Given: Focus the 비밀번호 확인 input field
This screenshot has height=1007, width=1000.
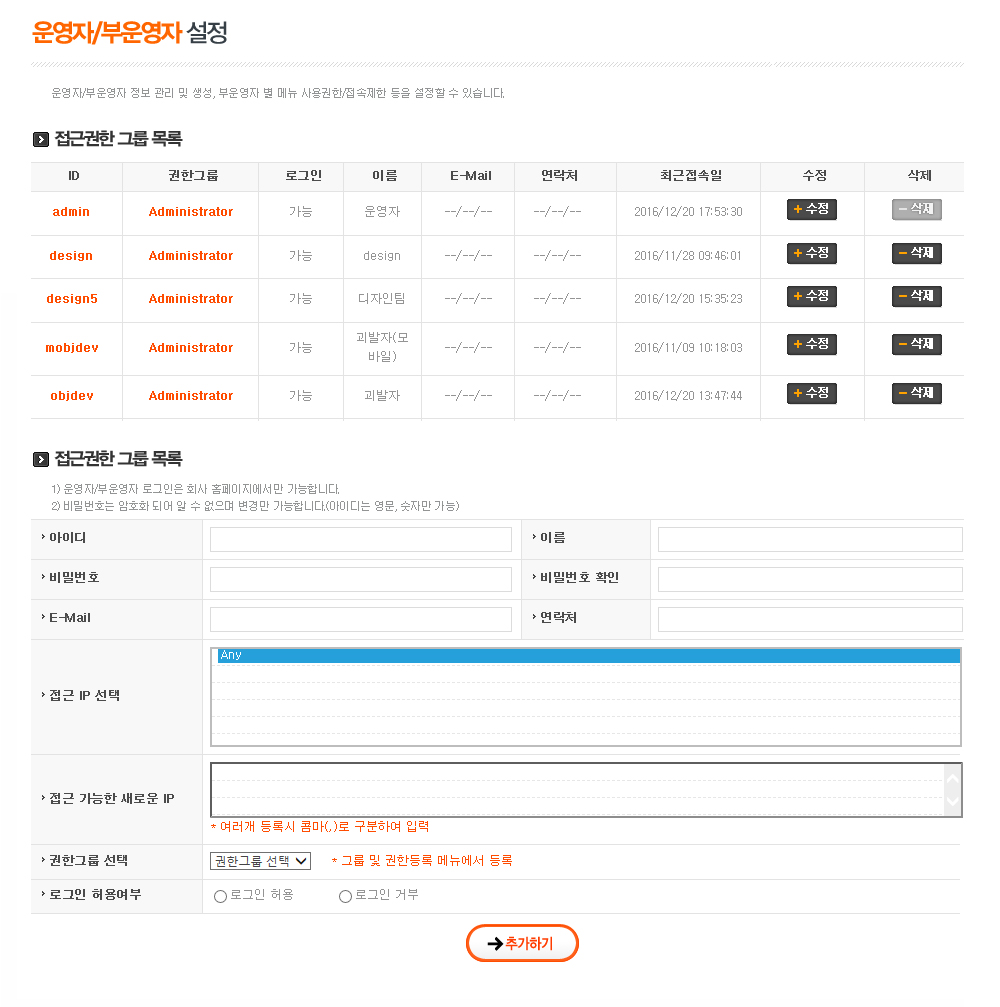Looking at the screenshot, I should pyautogui.click(x=809, y=580).
